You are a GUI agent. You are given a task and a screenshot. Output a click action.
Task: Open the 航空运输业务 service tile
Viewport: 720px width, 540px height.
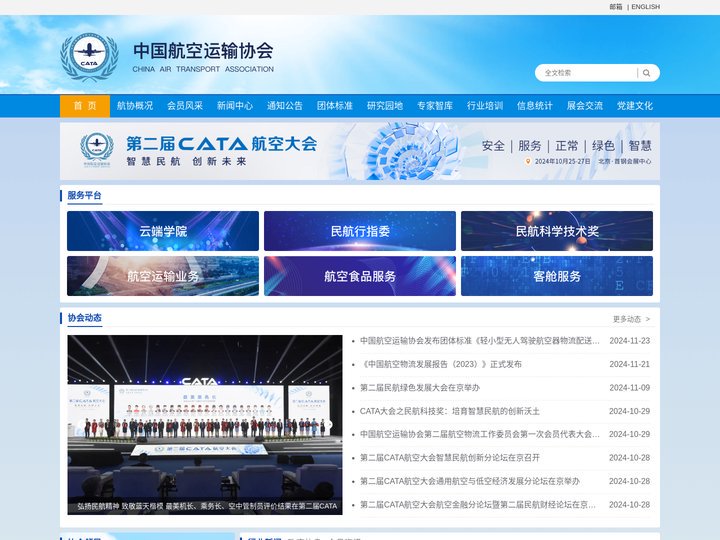pyautogui.click(x=163, y=276)
